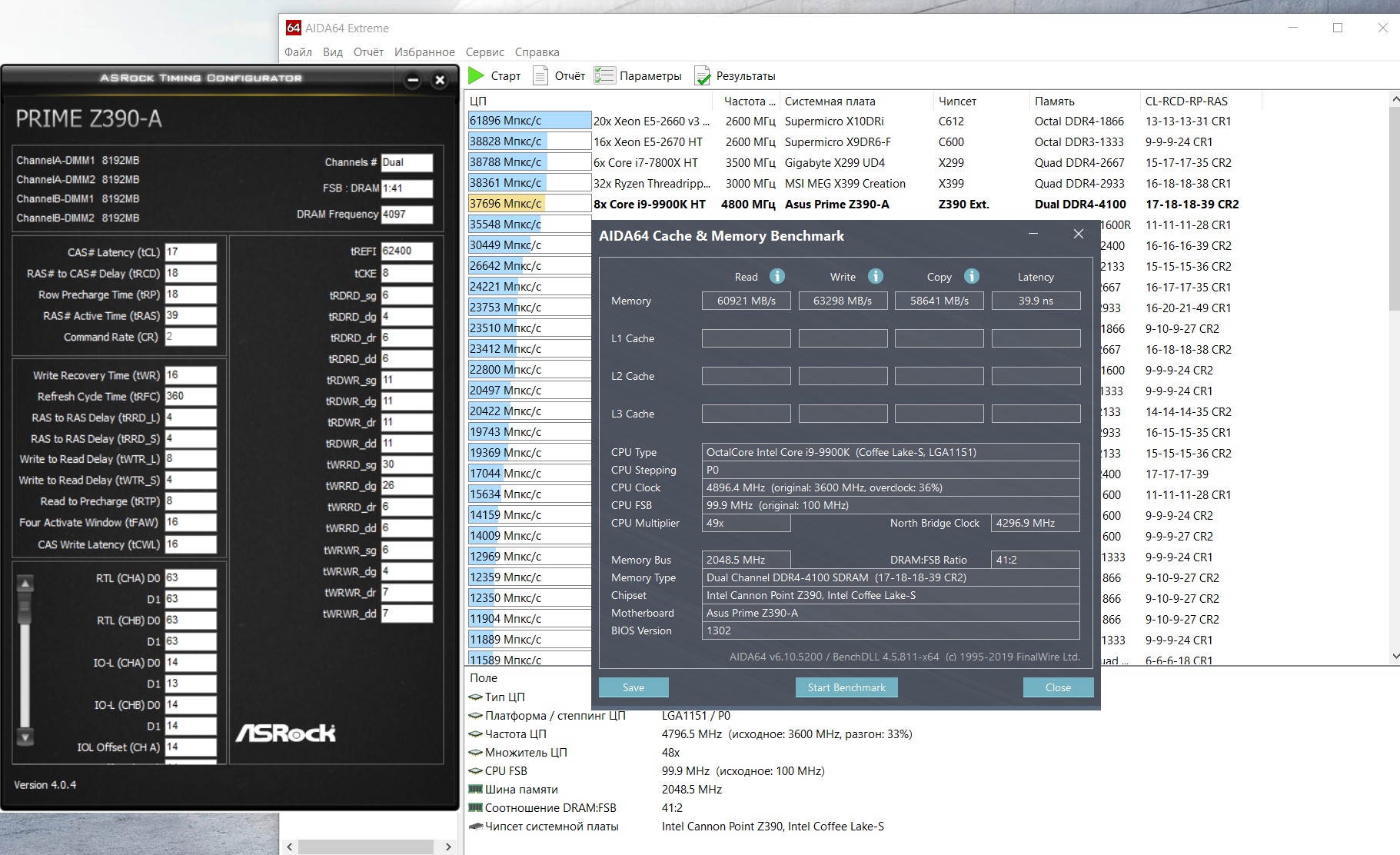Click the FSB : DRAM ratio field
This screenshot has width=1400, height=855.
click(407, 188)
